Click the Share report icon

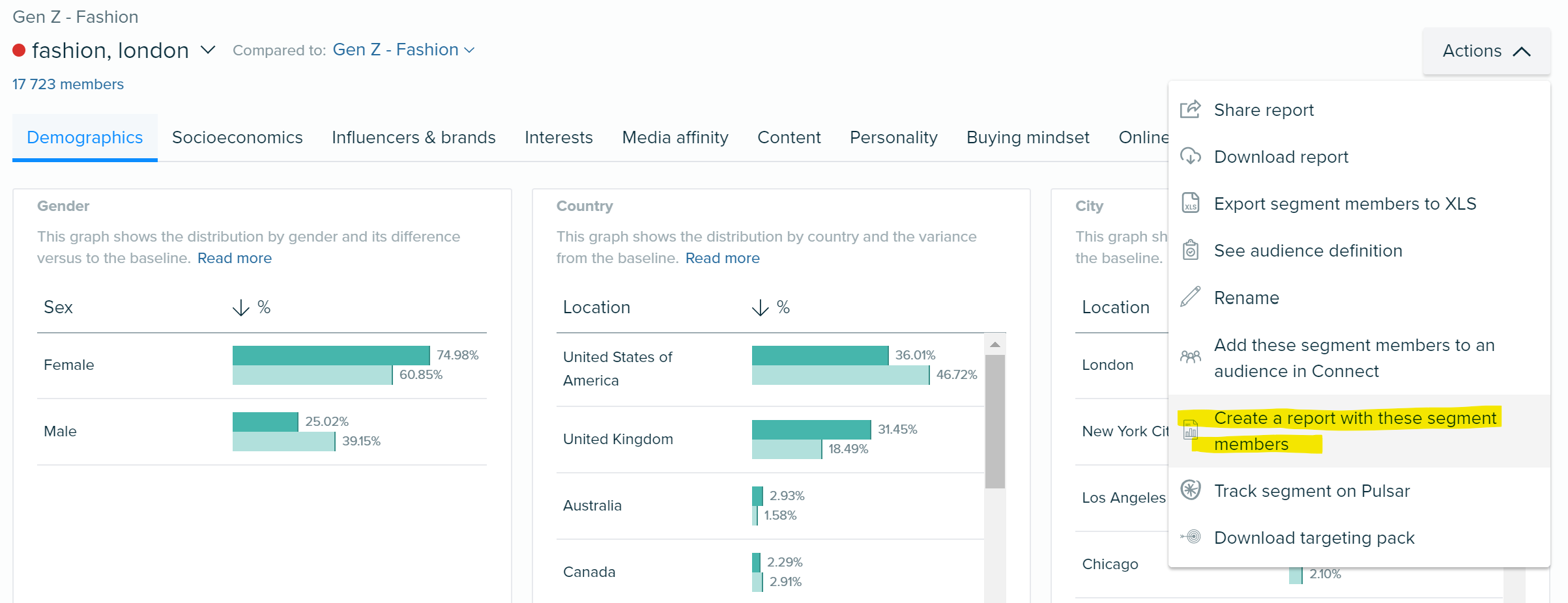[1190, 109]
